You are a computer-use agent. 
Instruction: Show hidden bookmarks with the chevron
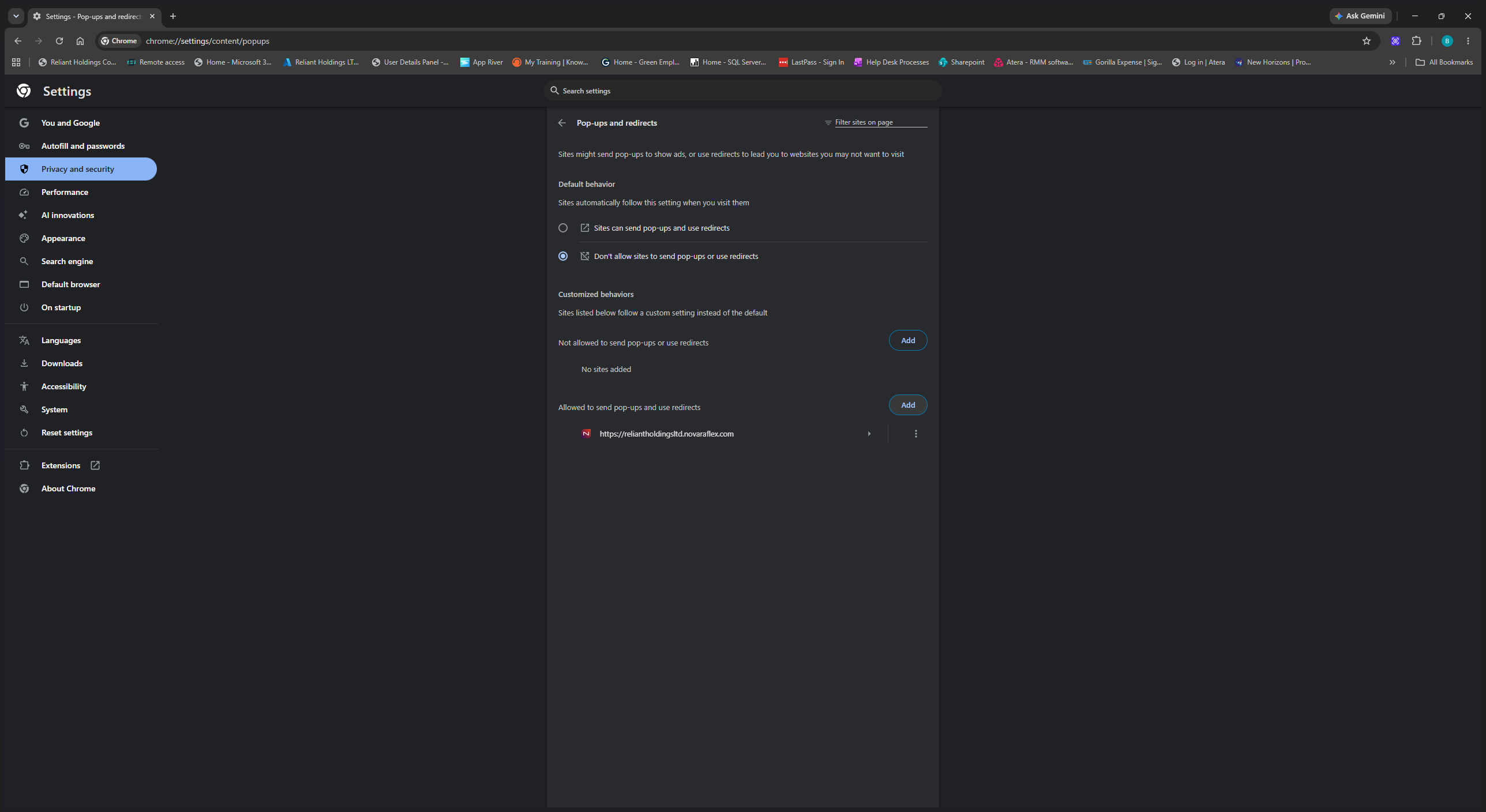[1392, 62]
